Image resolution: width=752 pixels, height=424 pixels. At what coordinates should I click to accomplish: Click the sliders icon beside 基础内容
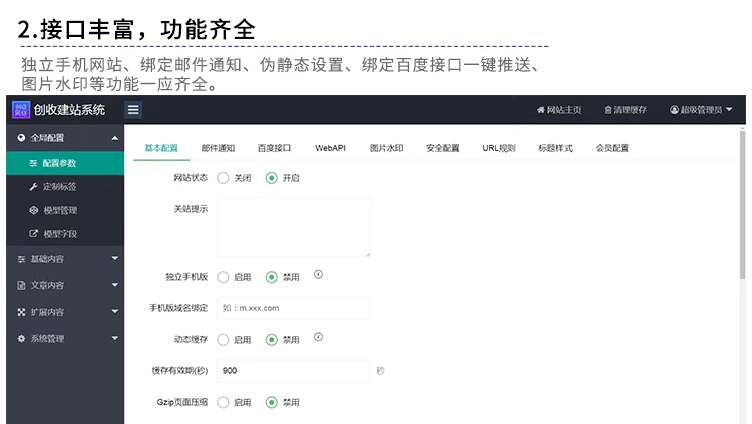(x=21, y=259)
